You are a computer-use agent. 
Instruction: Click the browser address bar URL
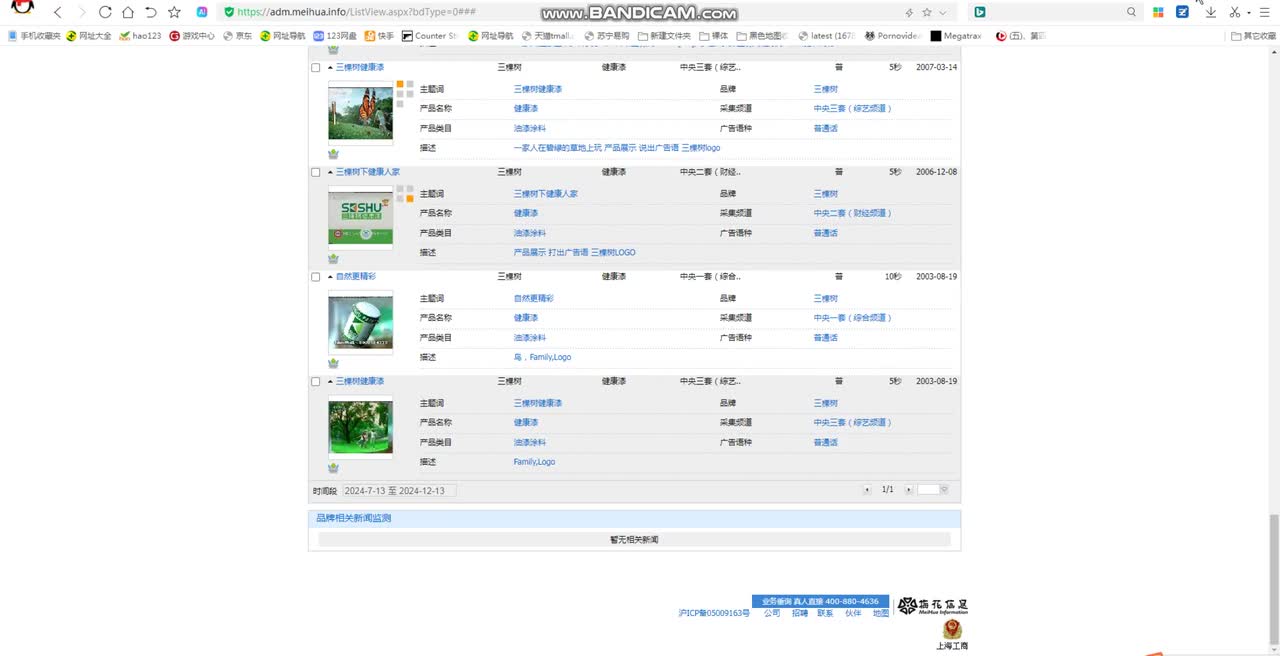click(x=356, y=13)
